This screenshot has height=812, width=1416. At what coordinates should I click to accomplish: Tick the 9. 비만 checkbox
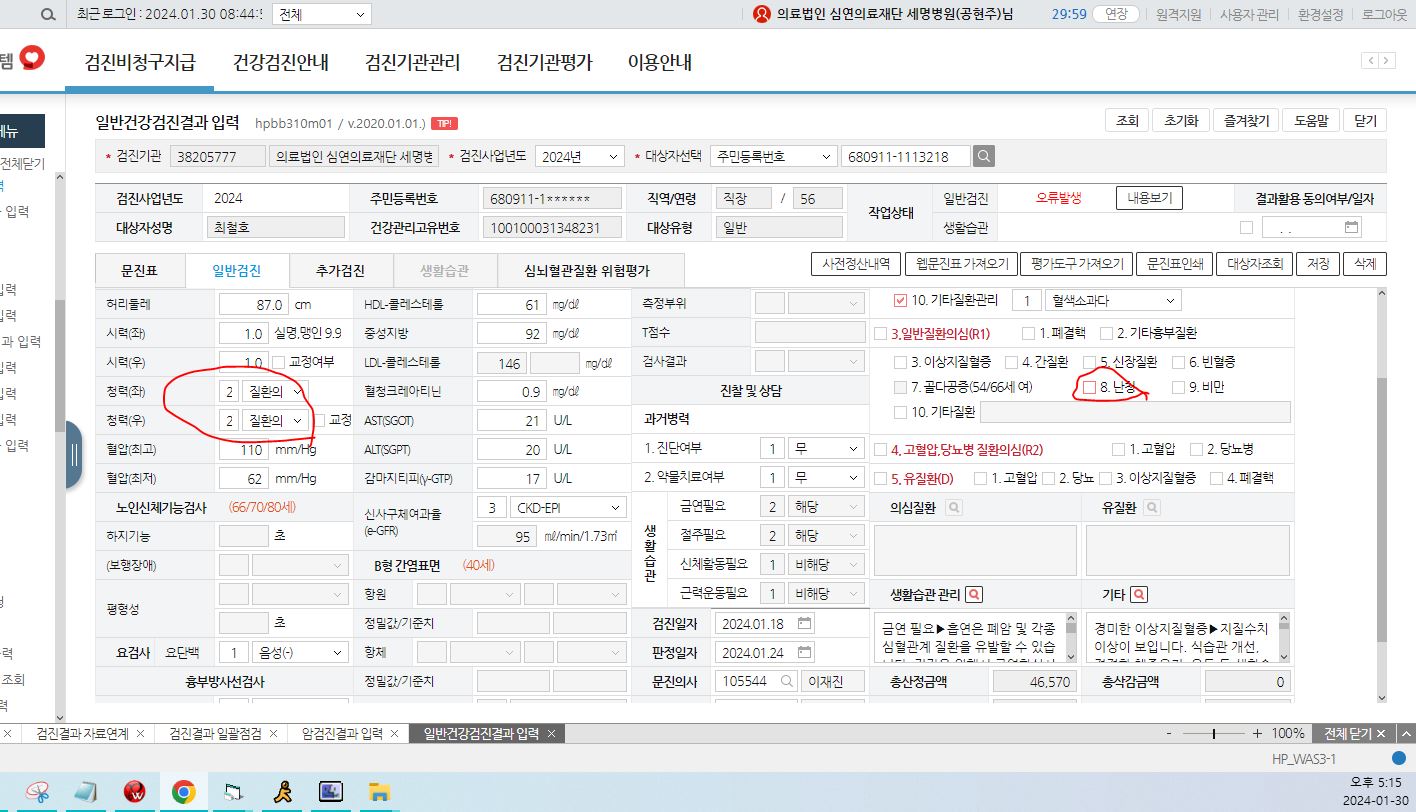click(1179, 387)
